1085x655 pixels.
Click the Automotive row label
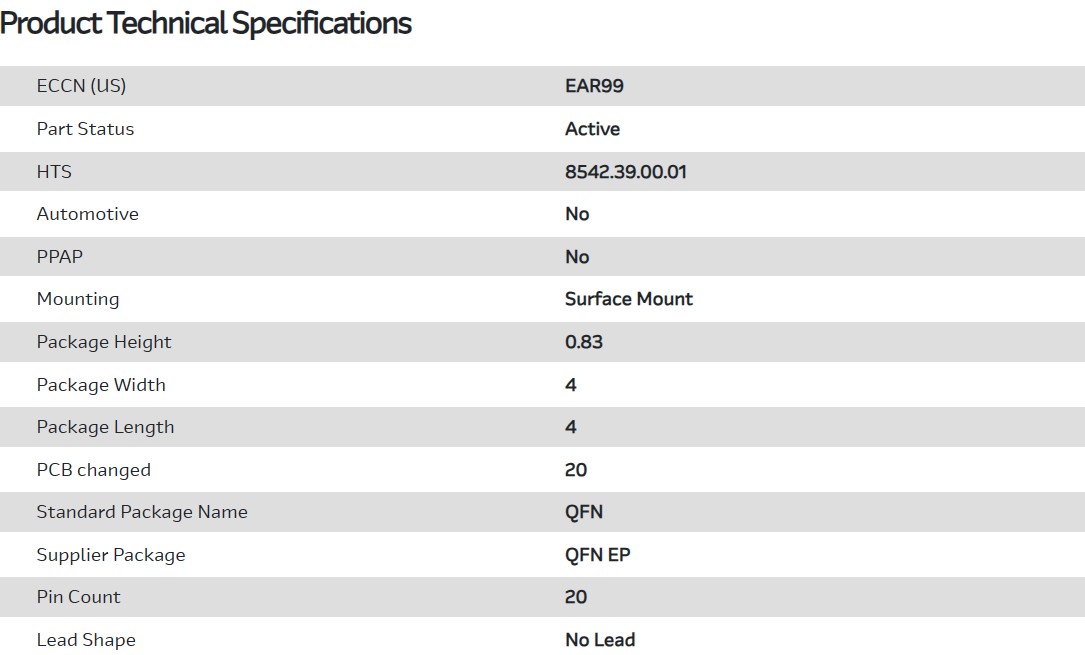click(87, 214)
